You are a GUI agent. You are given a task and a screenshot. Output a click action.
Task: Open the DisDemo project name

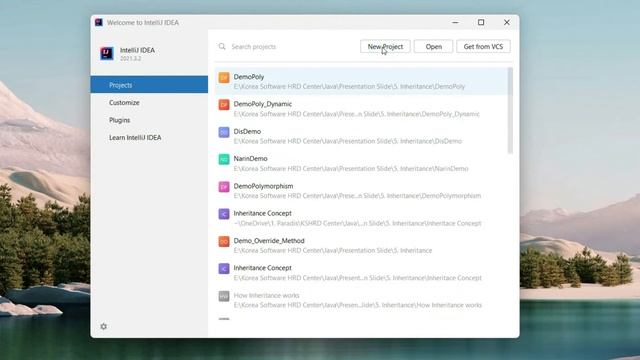pyautogui.click(x=247, y=131)
